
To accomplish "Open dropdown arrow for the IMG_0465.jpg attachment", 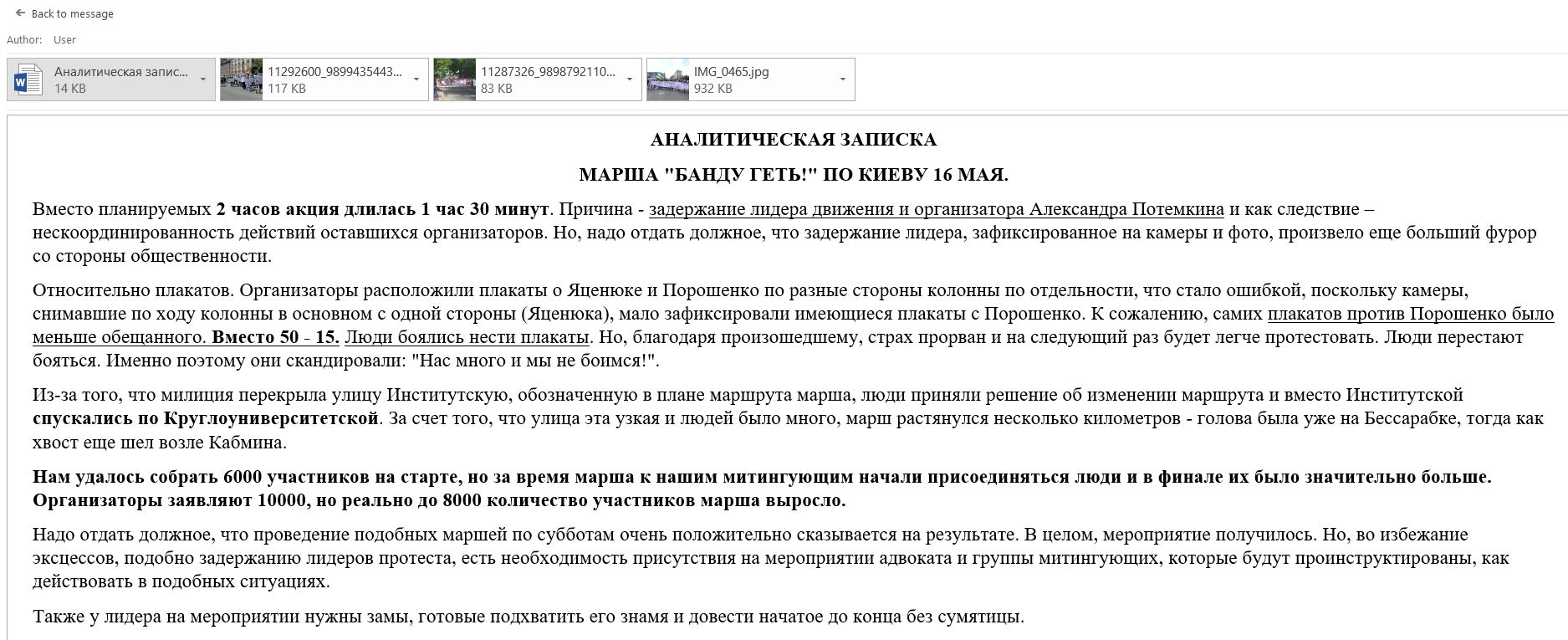I will pos(842,79).
